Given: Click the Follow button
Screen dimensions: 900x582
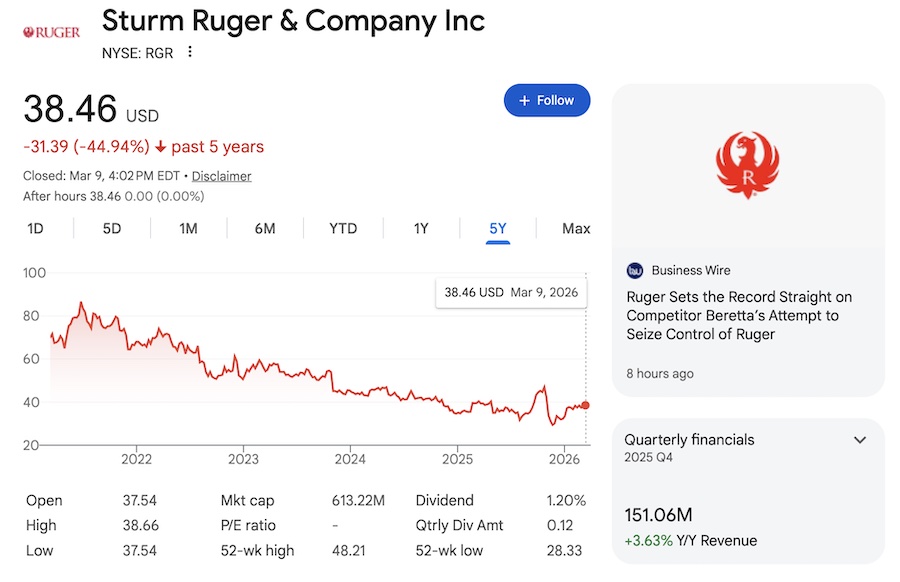Looking at the screenshot, I should (x=546, y=100).
